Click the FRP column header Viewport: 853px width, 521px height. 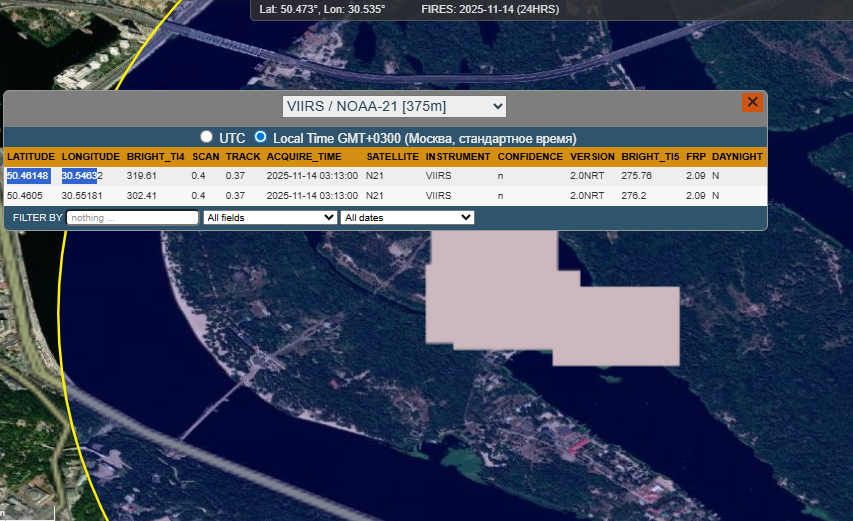(x=695, y=157)
